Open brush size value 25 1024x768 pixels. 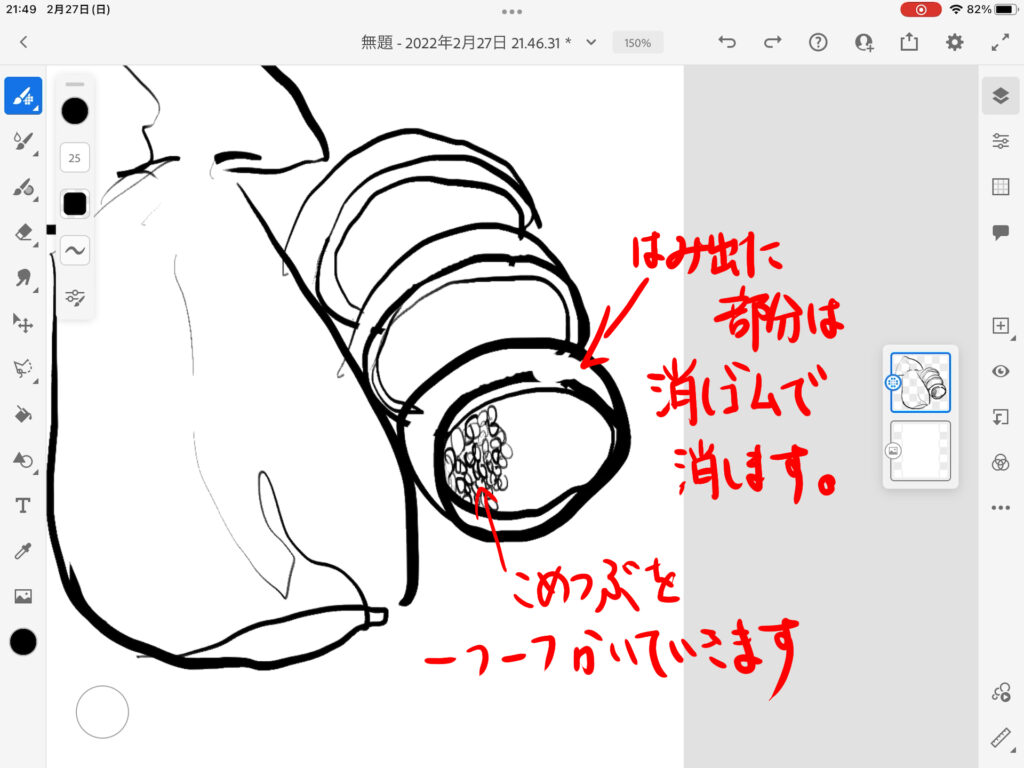pyautogui.click(x=75, y=157)
